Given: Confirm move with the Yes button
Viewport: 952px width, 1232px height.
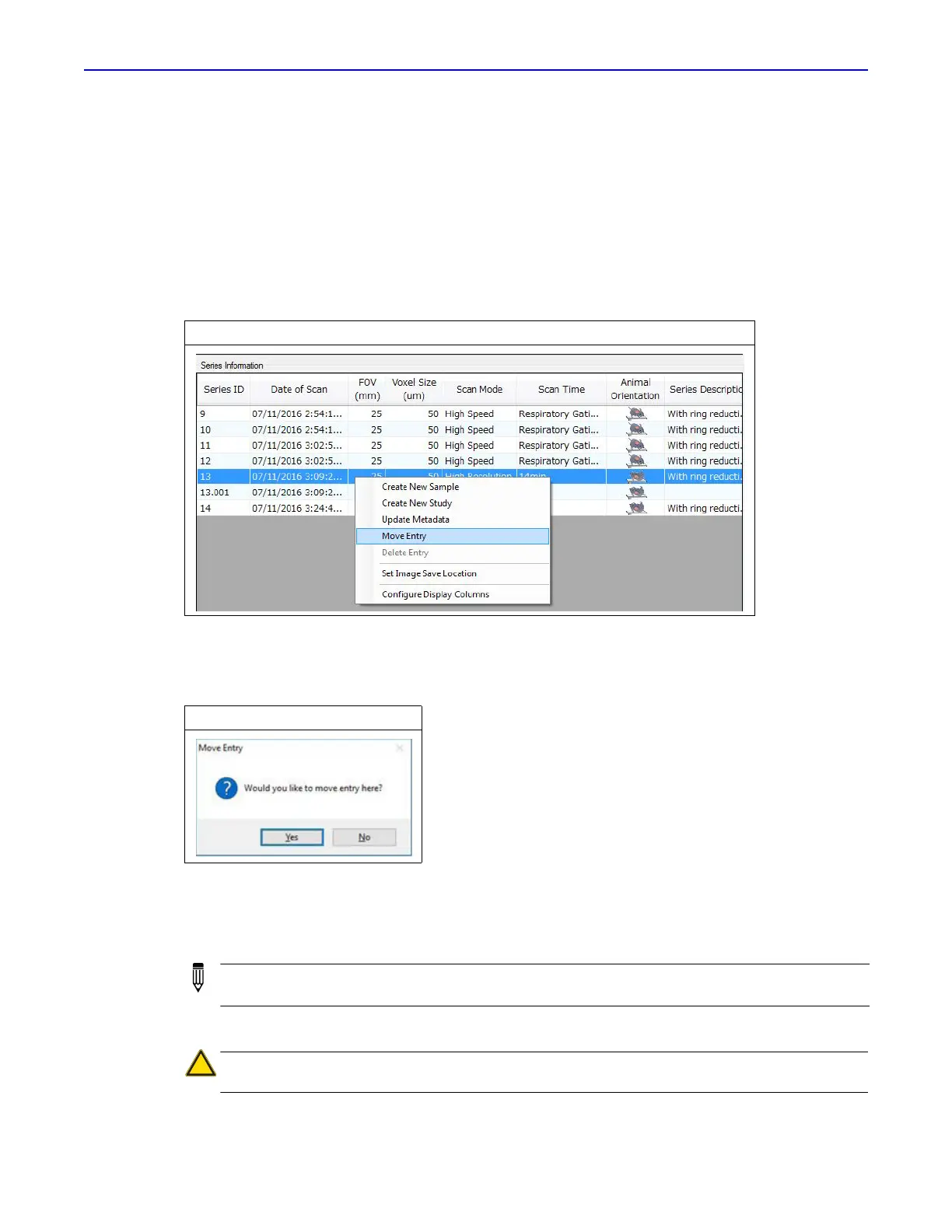Looking at the screenshot, I should (x=292, y=838).
